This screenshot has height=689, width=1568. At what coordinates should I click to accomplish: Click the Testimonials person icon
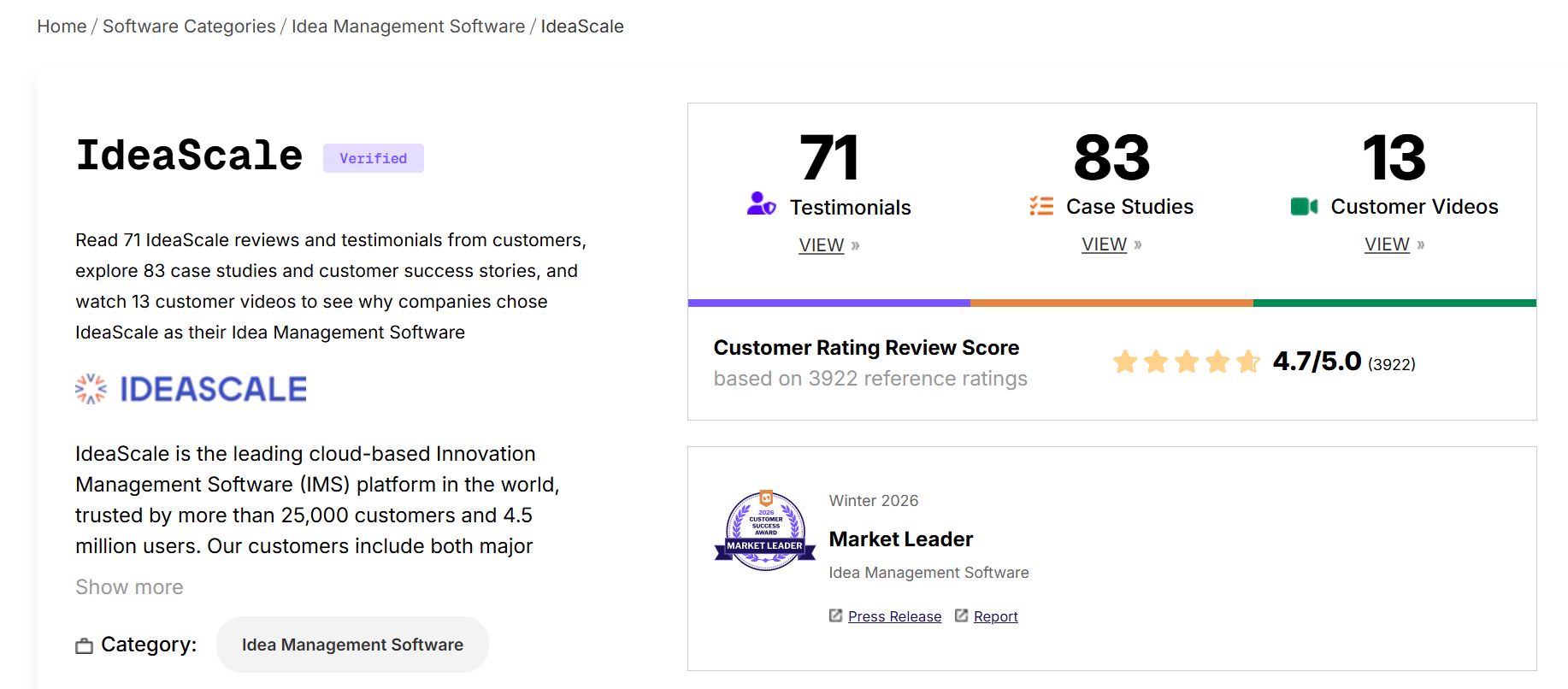[761, 204]
